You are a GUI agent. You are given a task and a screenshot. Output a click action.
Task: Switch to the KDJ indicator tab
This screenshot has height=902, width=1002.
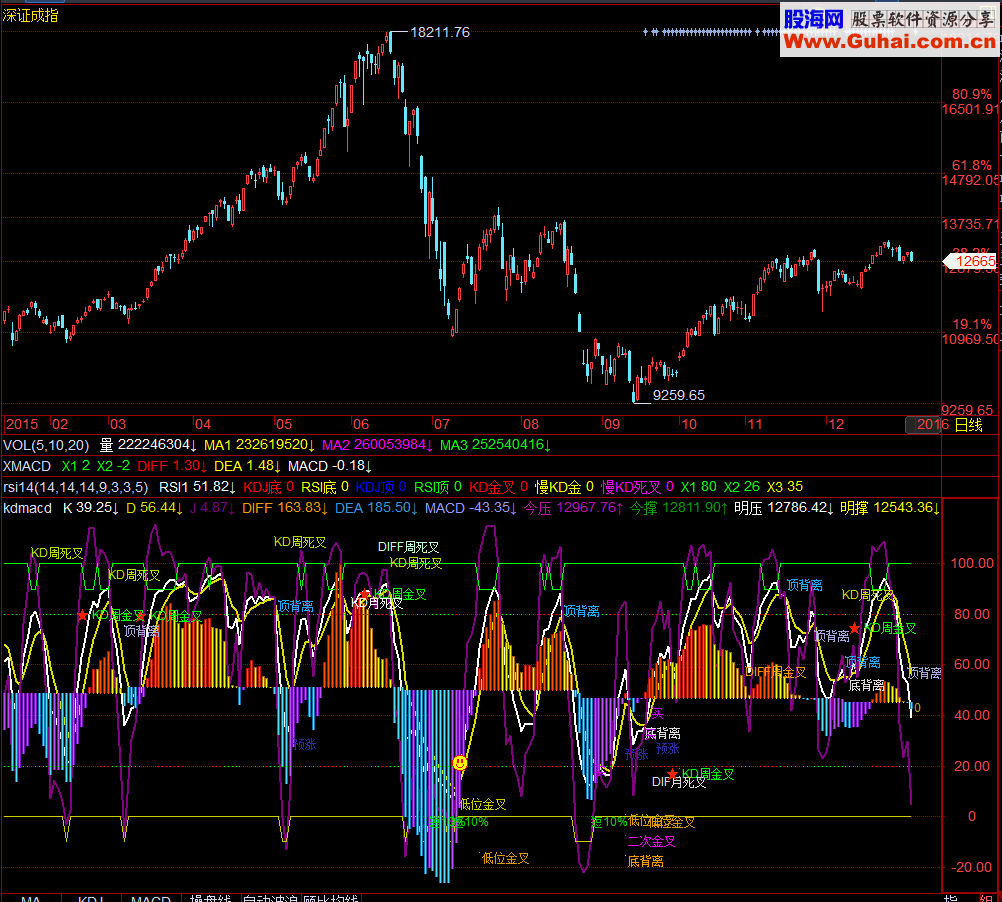click(91, 898)
